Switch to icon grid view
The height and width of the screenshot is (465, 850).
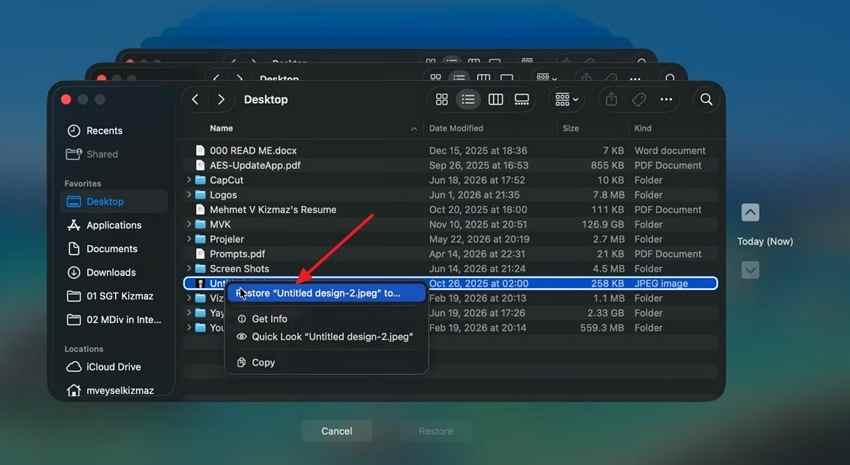(x=442, y=99)
